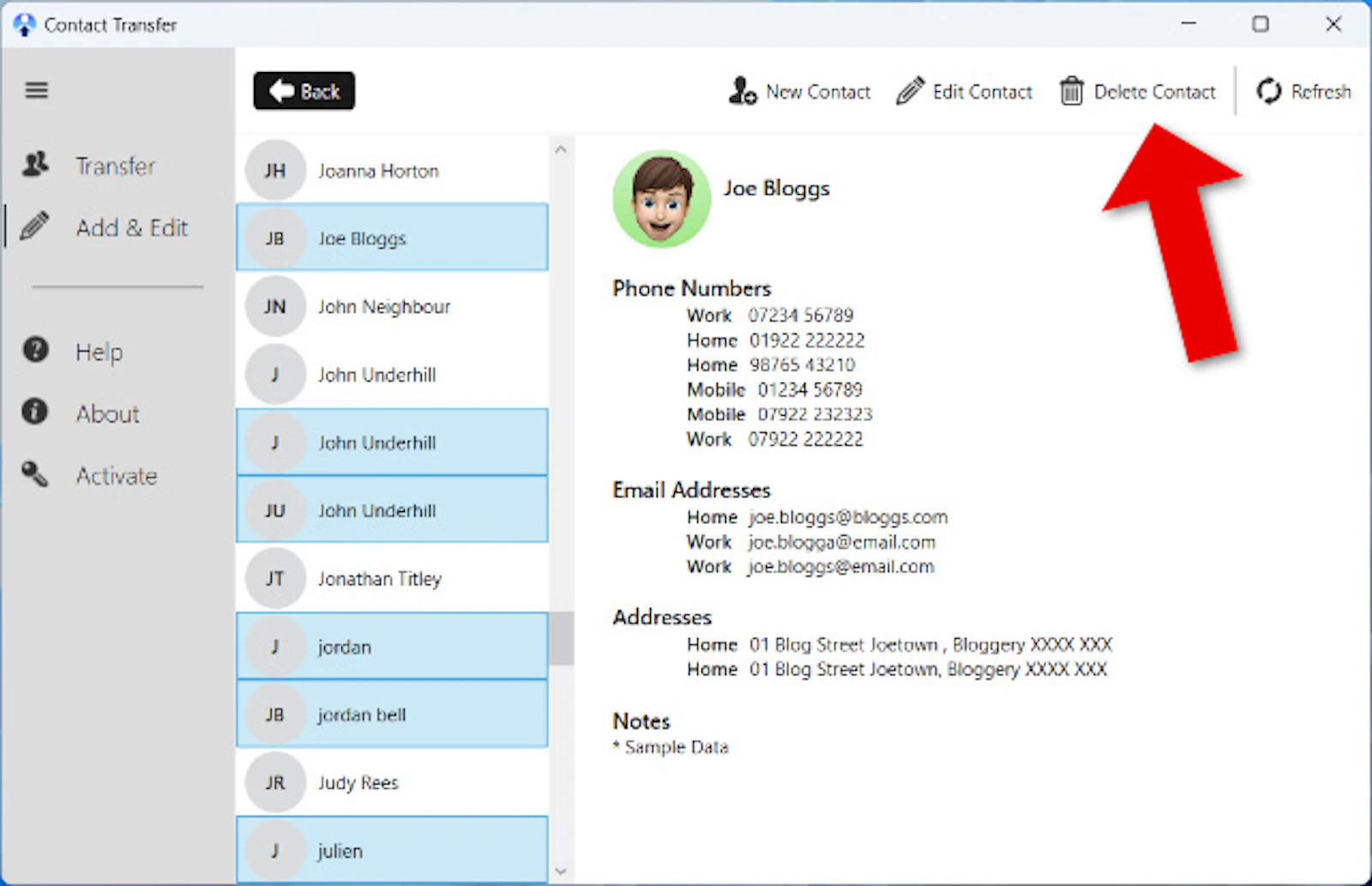Click email joe.bloggs@email.com
The width and height of the screenshot is (1372, 886).
click(840, 567)
